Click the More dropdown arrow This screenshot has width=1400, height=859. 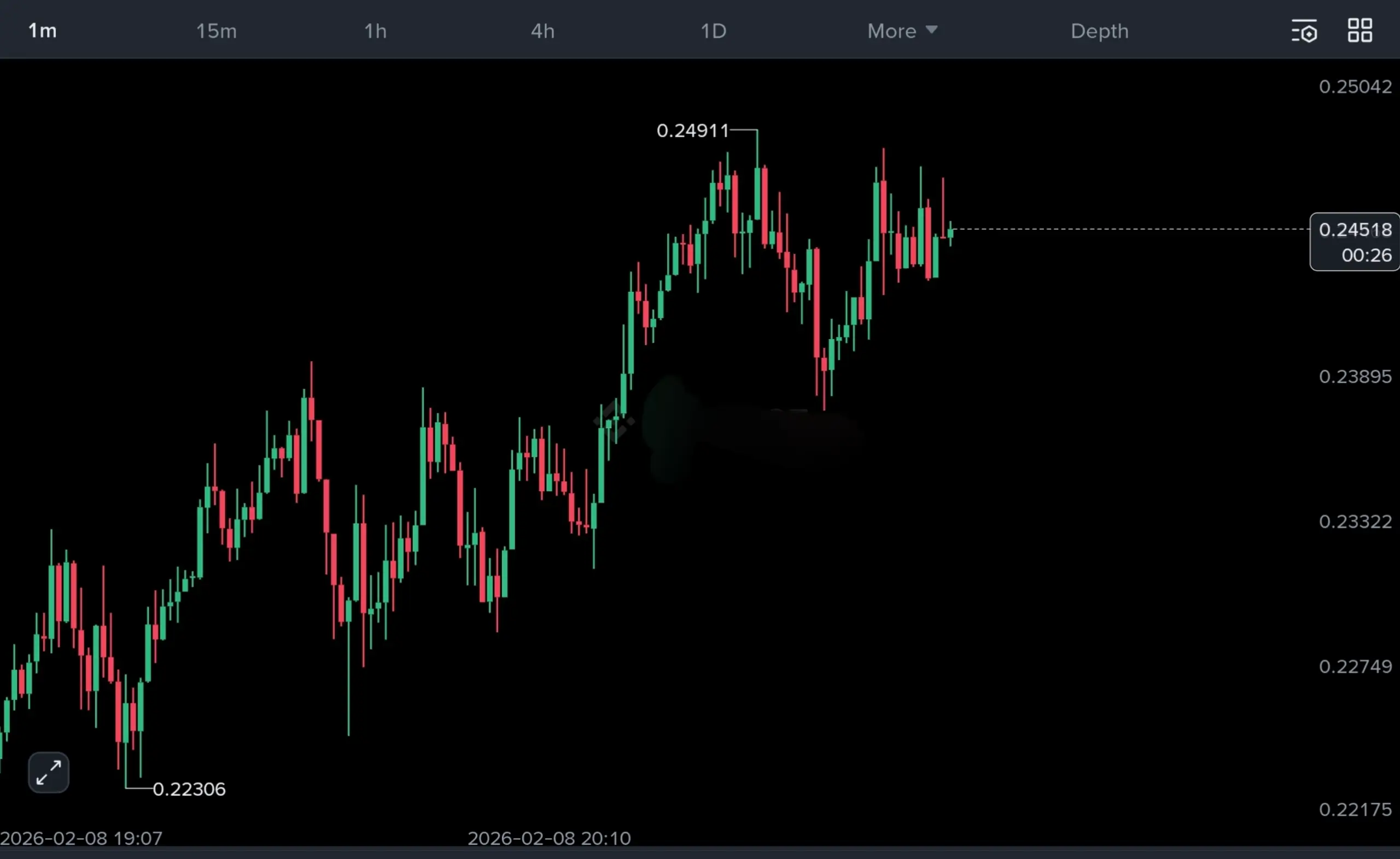[x=931, y=30]
